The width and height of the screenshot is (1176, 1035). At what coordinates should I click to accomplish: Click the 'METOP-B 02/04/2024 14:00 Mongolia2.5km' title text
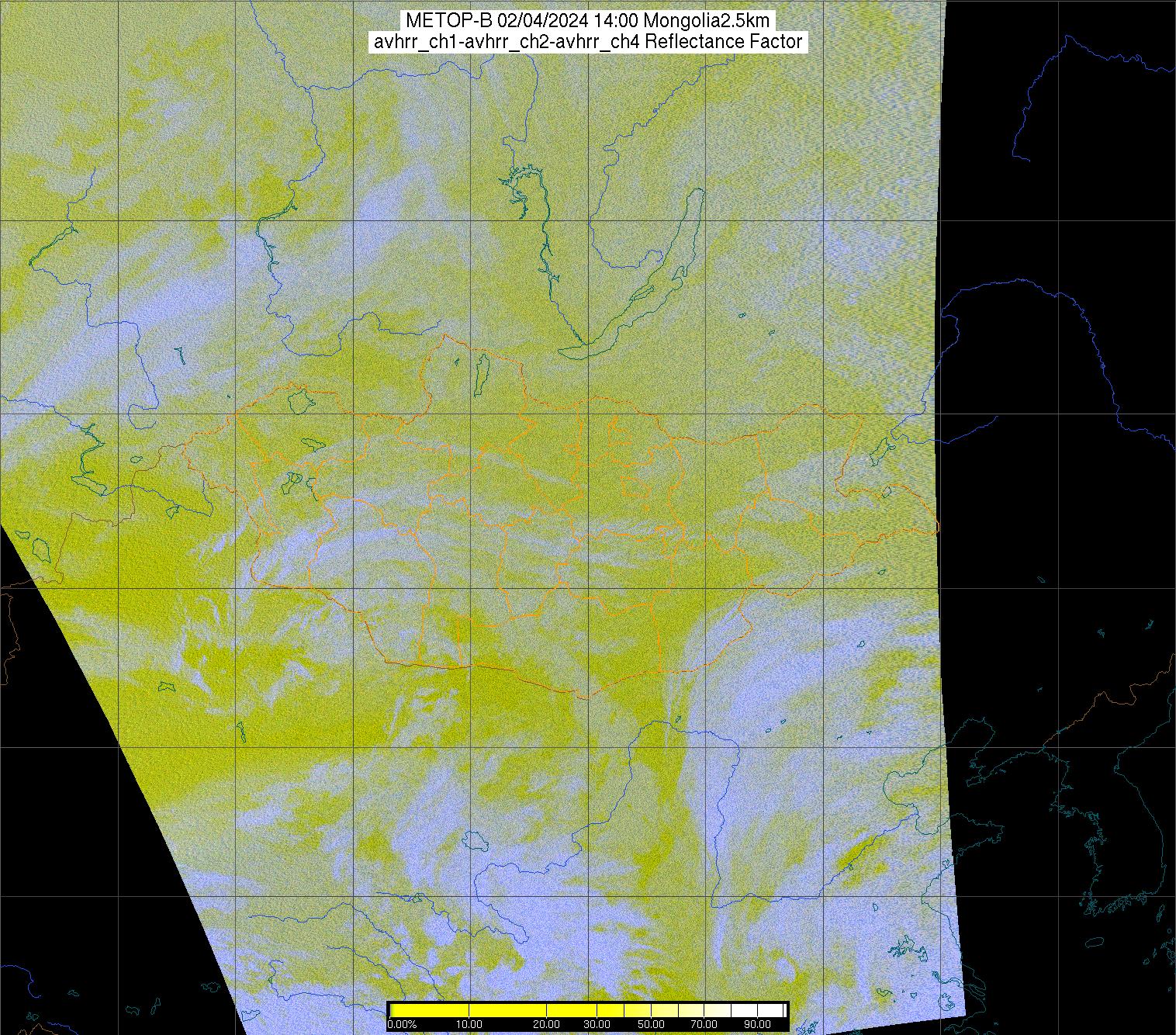tap(588, 21)
